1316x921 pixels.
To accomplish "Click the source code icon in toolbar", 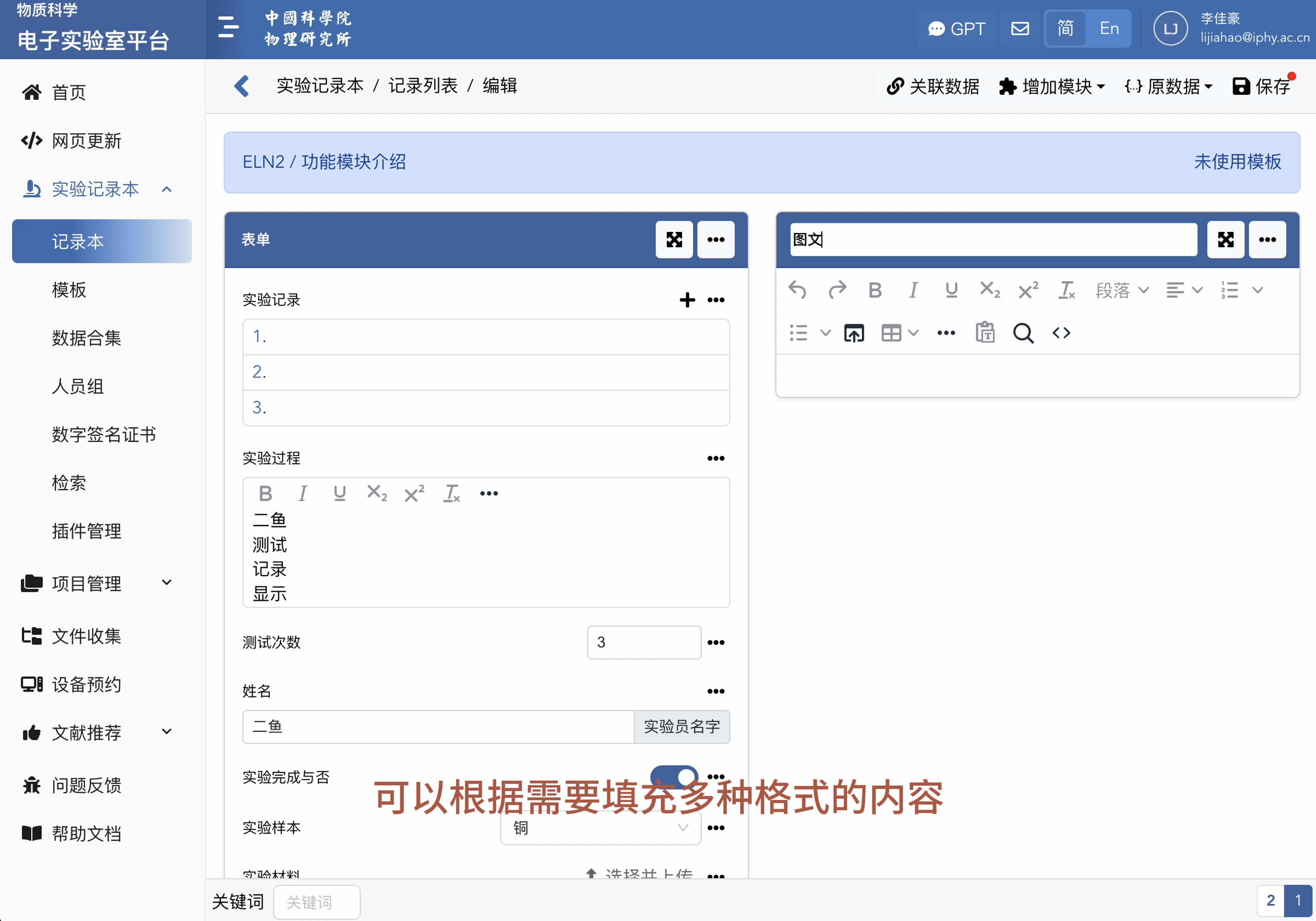I will click(1061, 333).
